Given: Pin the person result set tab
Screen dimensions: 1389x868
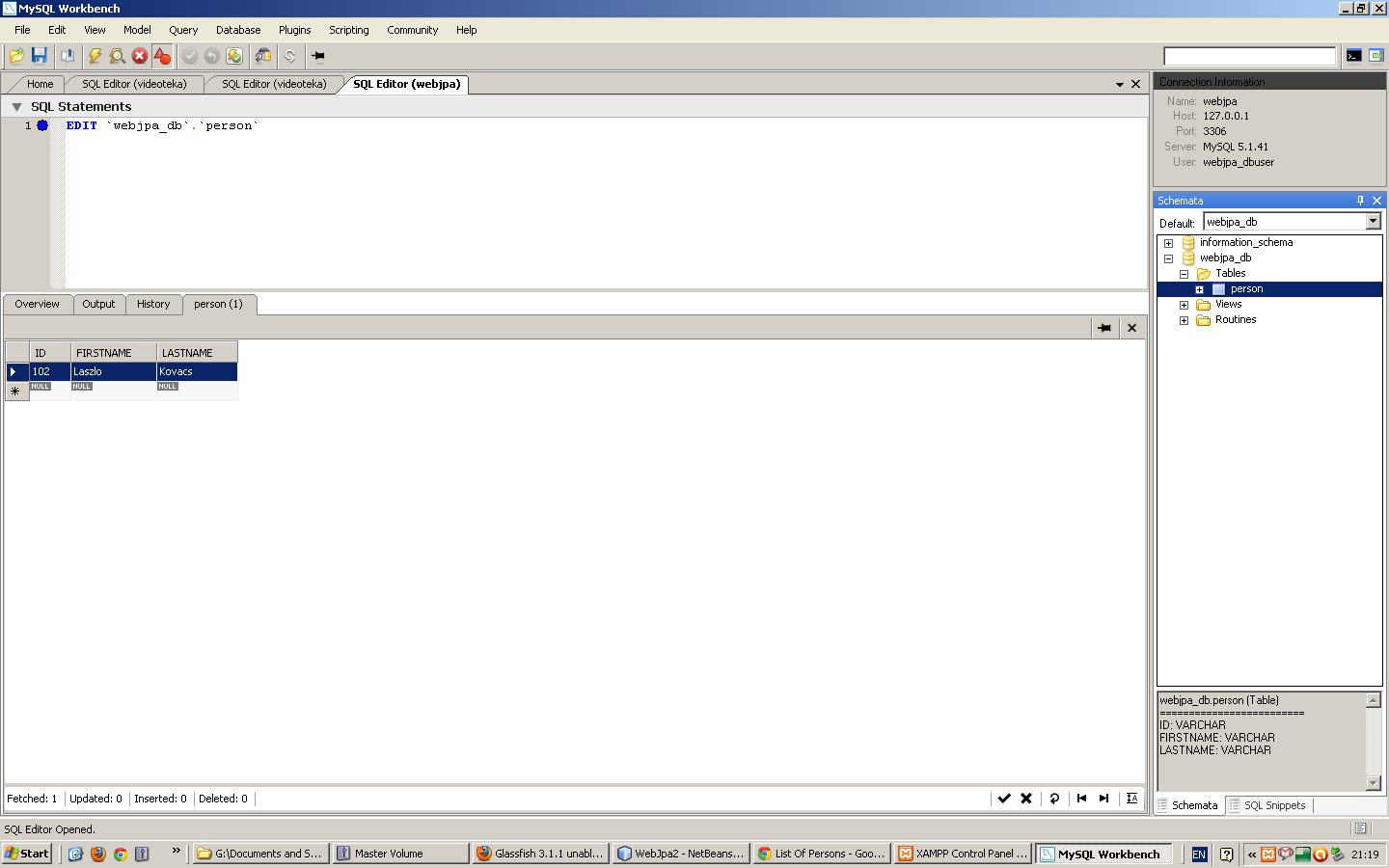Looking at the screenshot, I should point(1104,328).
